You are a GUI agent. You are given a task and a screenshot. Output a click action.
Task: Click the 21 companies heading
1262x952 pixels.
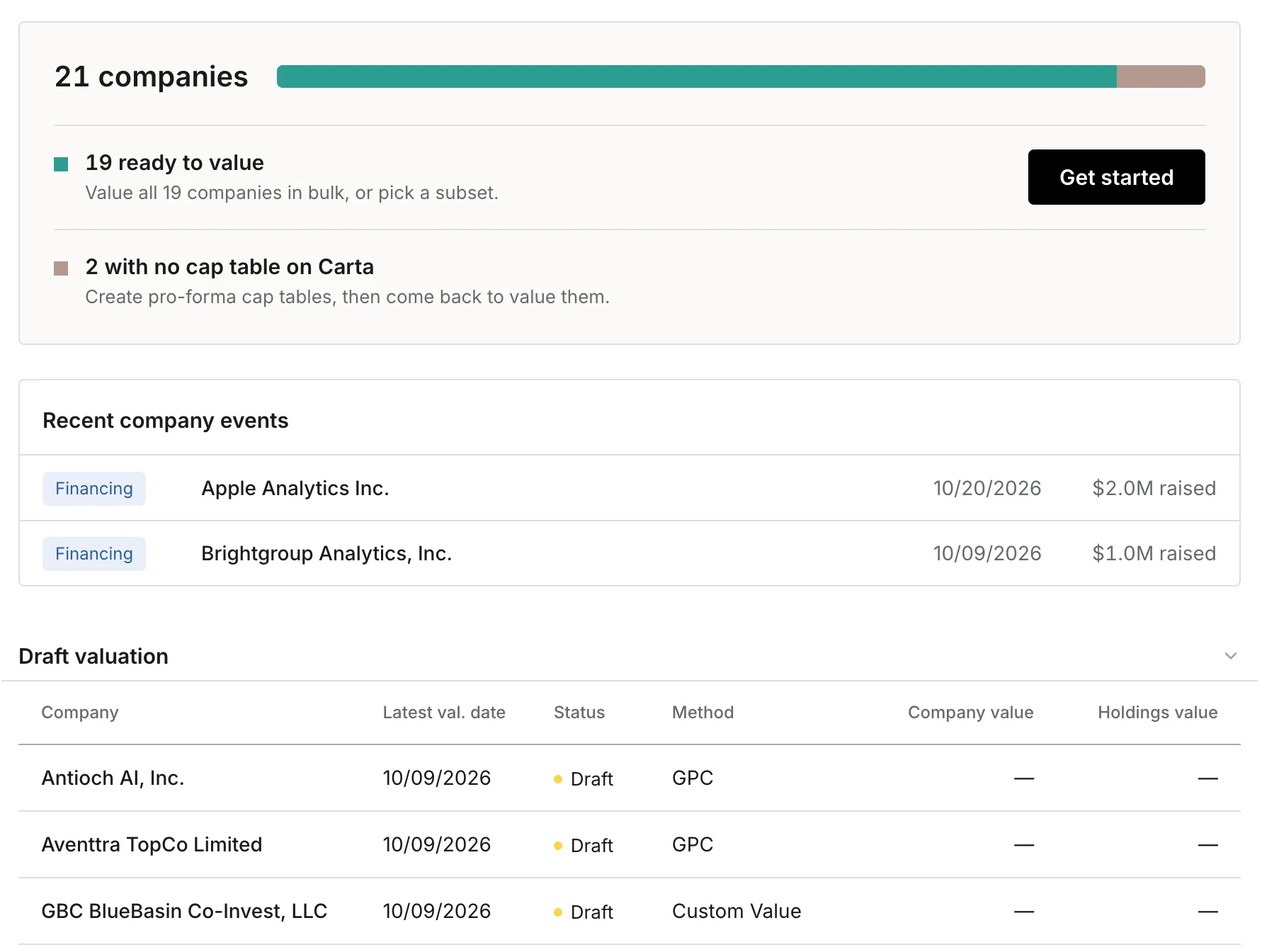[152, 76]
